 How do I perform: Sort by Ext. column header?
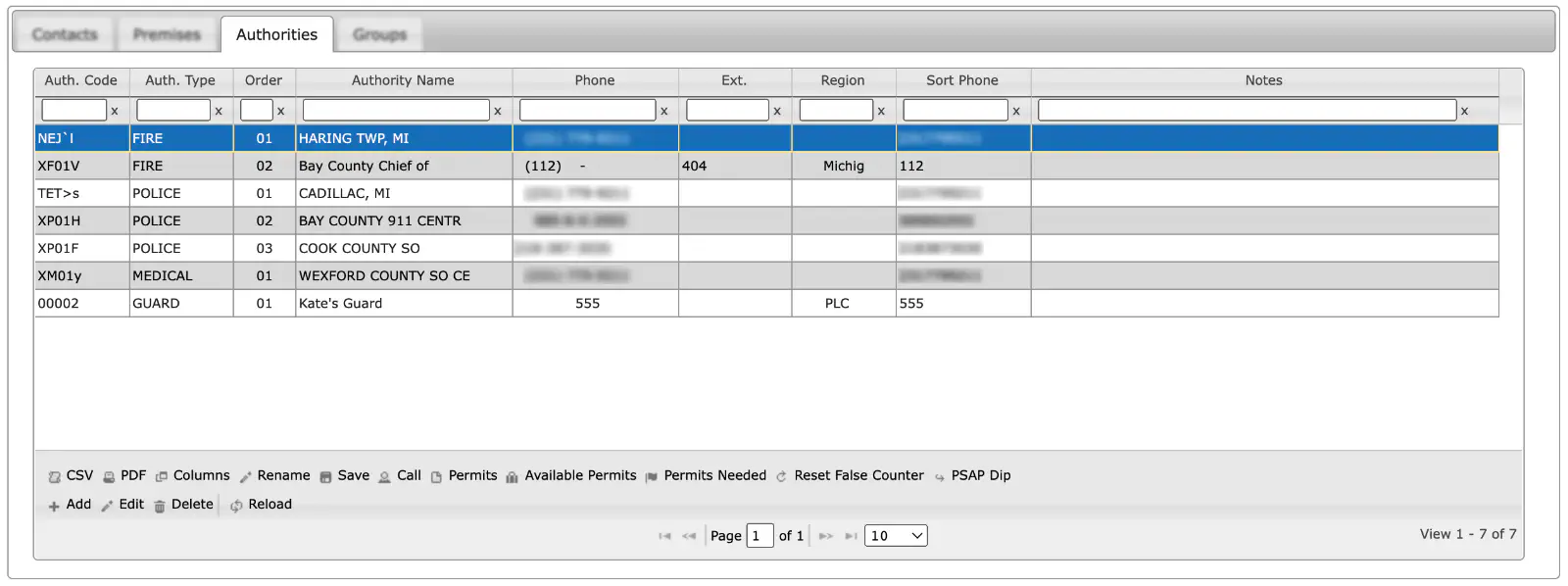click(734, 80)
